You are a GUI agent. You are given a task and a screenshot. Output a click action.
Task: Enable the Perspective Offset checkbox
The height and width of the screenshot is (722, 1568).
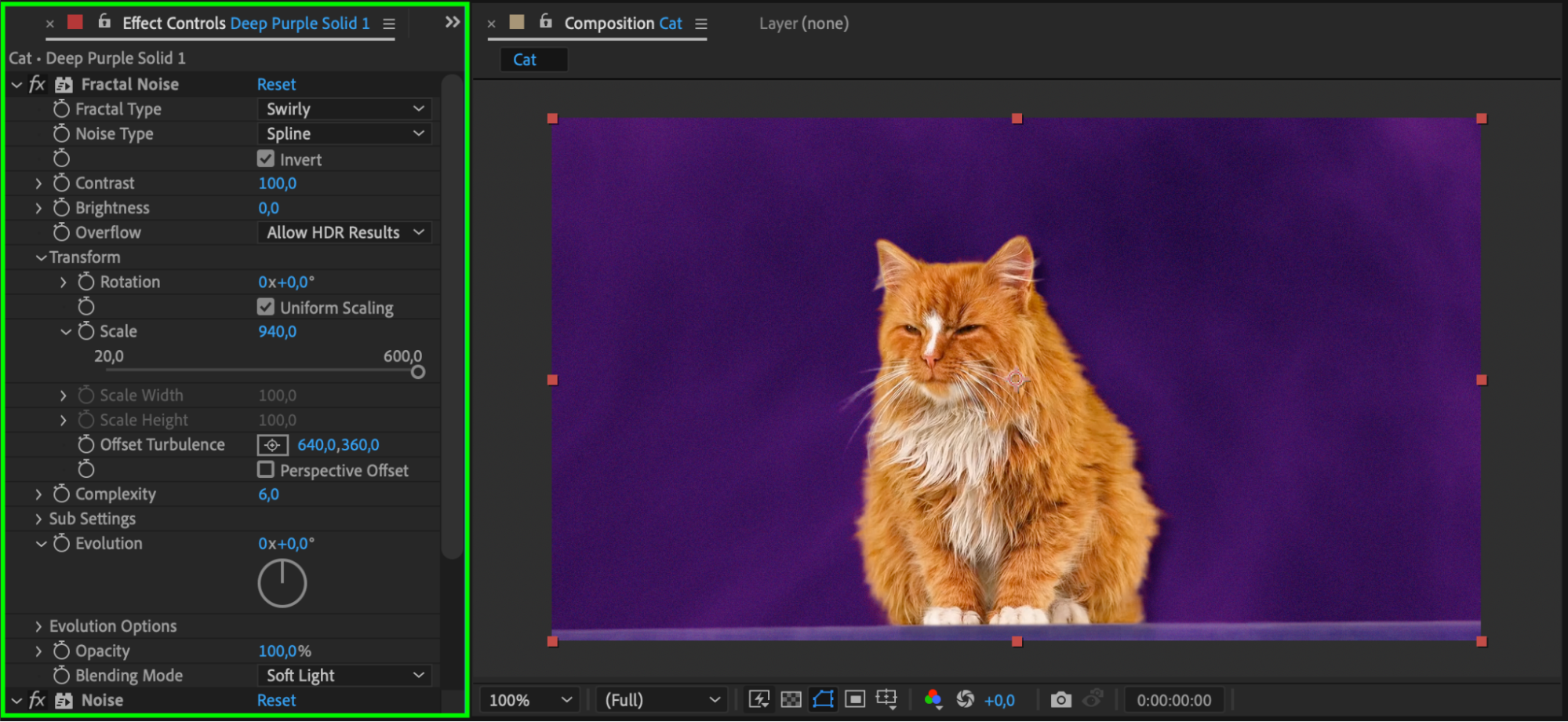(x=266, y=470)
